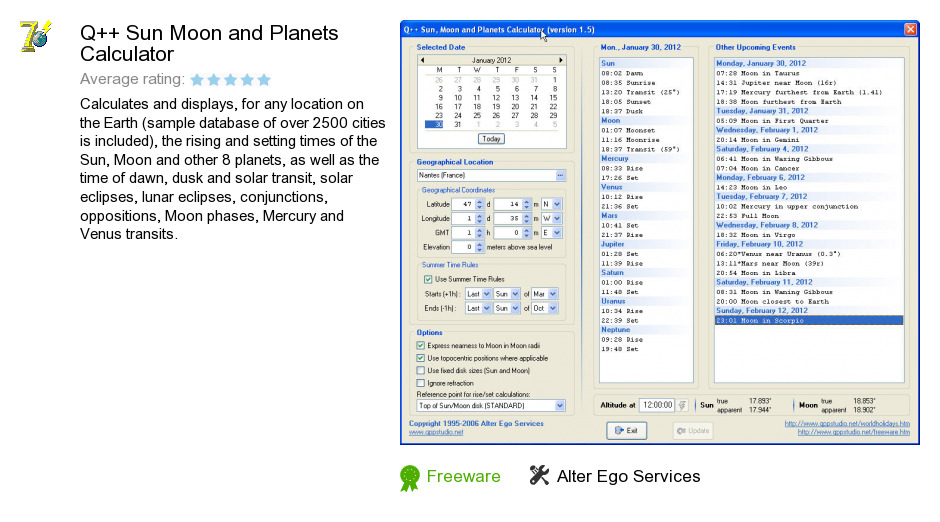The image size is (940, 522).
Task: Click the Exit button
Action: click(626, 430)
